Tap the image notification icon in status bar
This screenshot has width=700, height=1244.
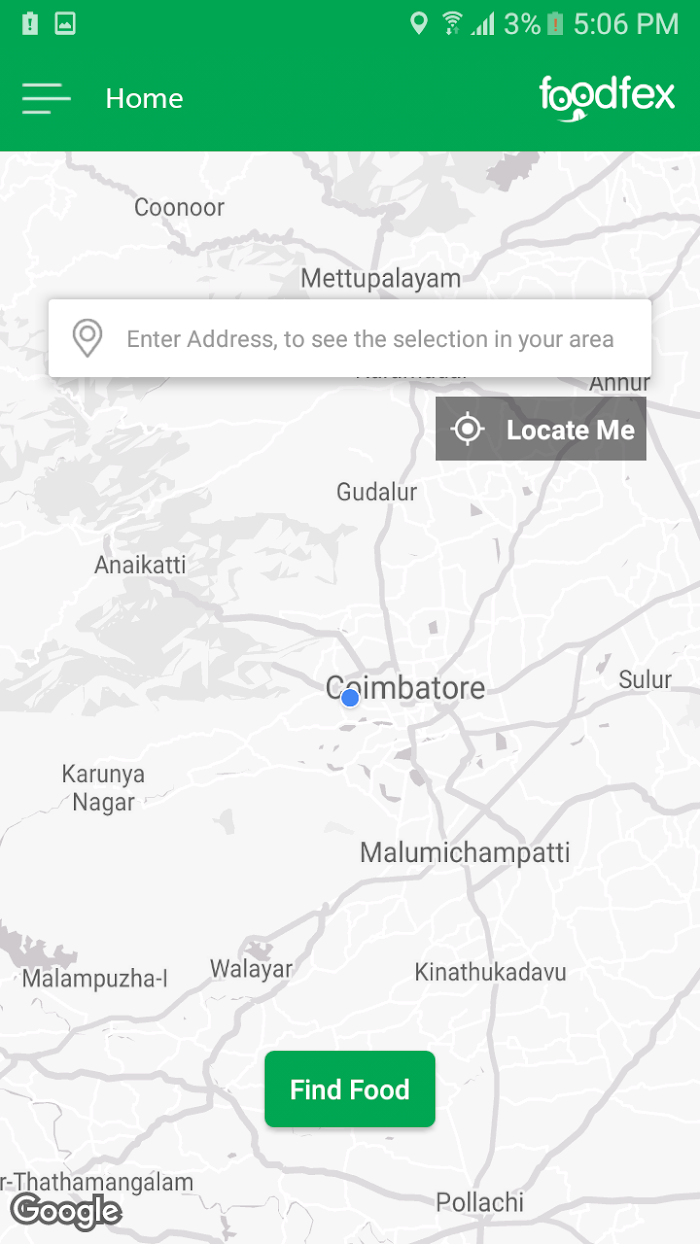point(65,23)
